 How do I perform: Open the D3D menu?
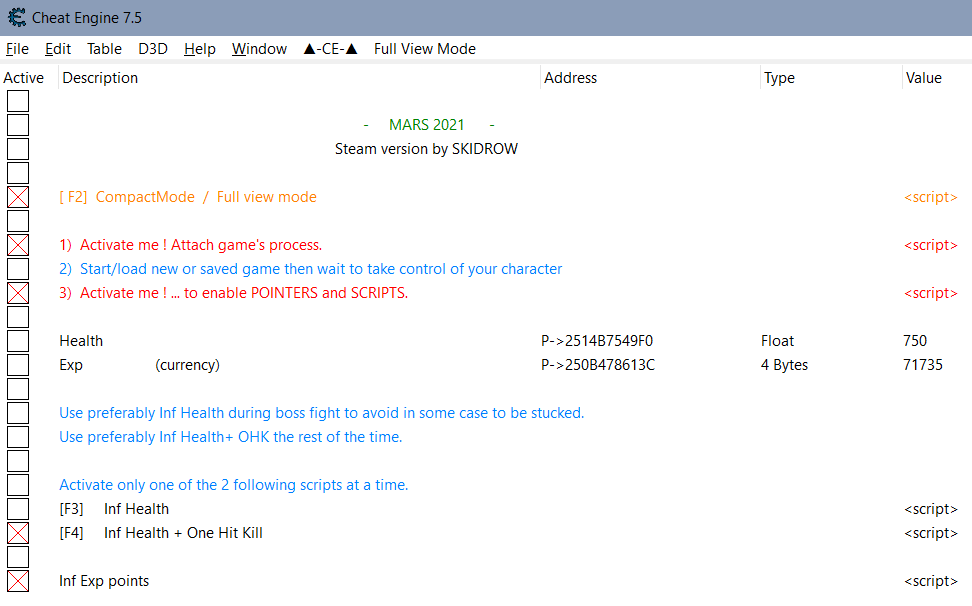[152, 49]
